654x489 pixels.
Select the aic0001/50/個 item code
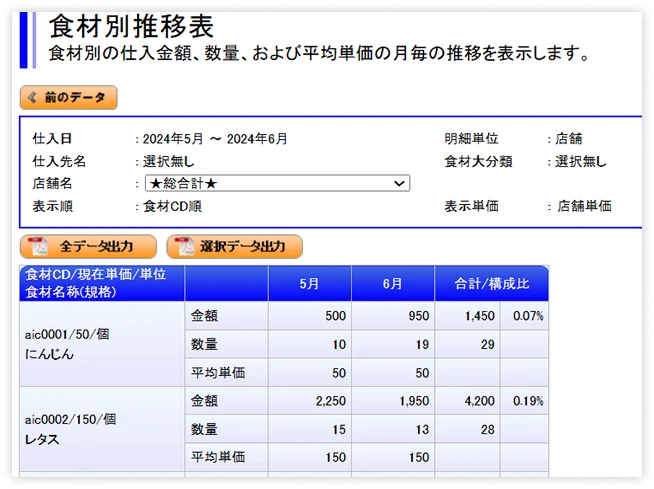[x=67, y=334]
